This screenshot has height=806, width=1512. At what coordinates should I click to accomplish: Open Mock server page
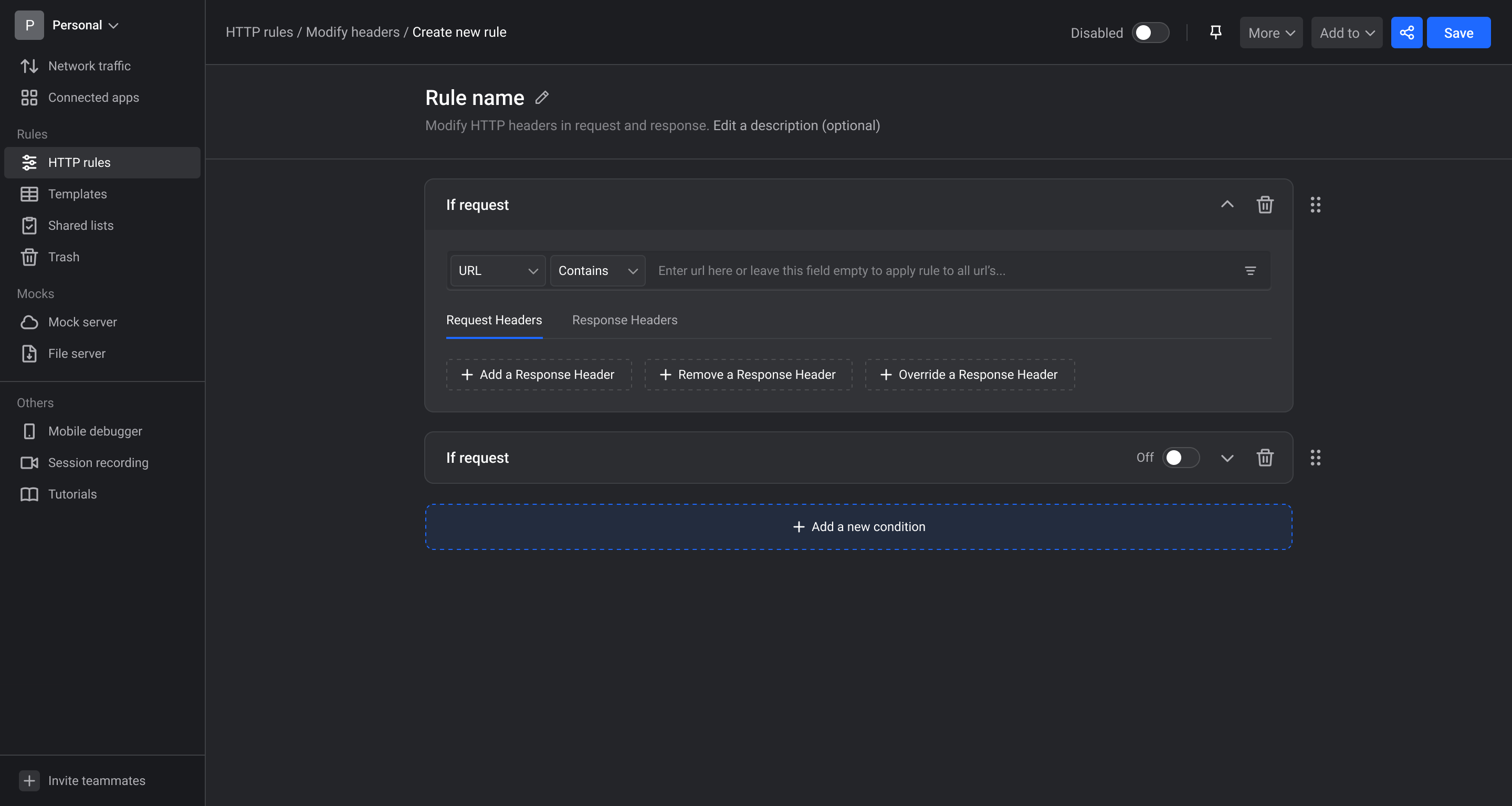click(102, 322)
